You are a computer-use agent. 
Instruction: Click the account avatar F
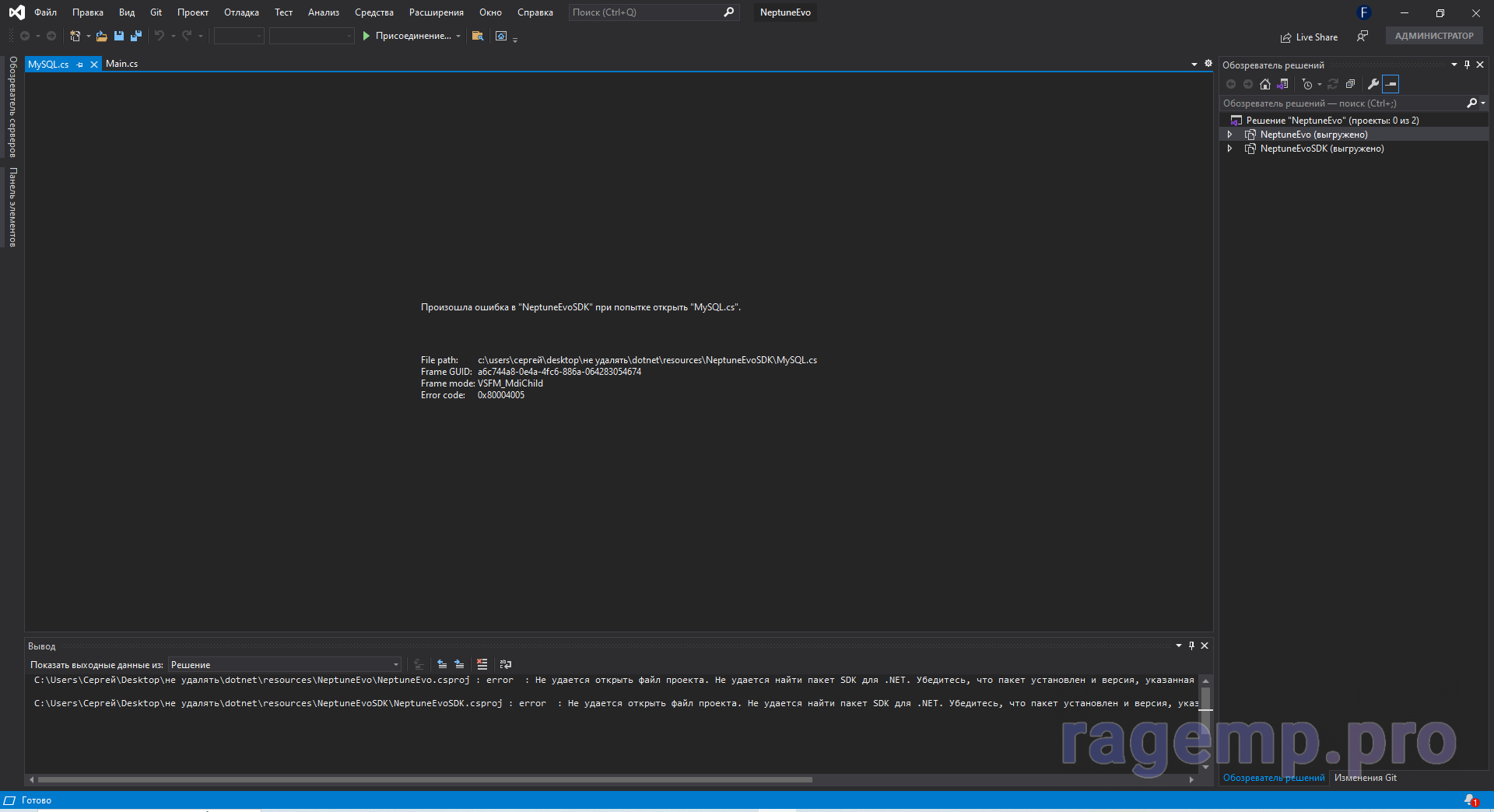pyautogui.click(x=1363, y=12)
